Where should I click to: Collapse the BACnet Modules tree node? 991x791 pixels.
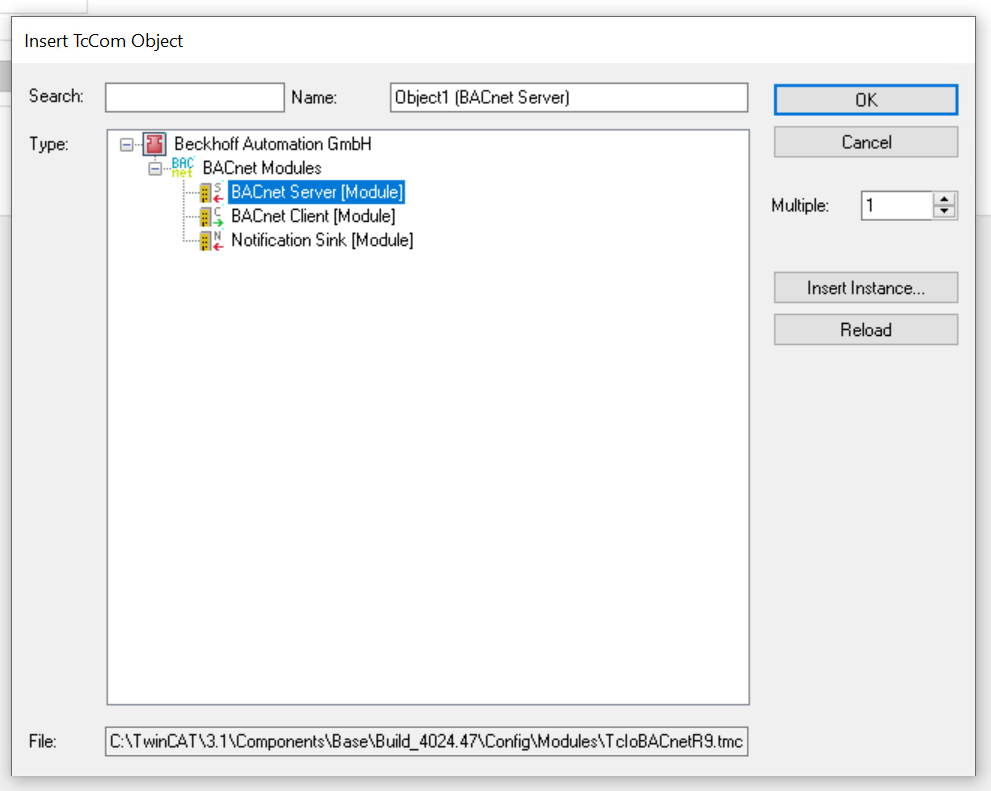click(155, 169)
